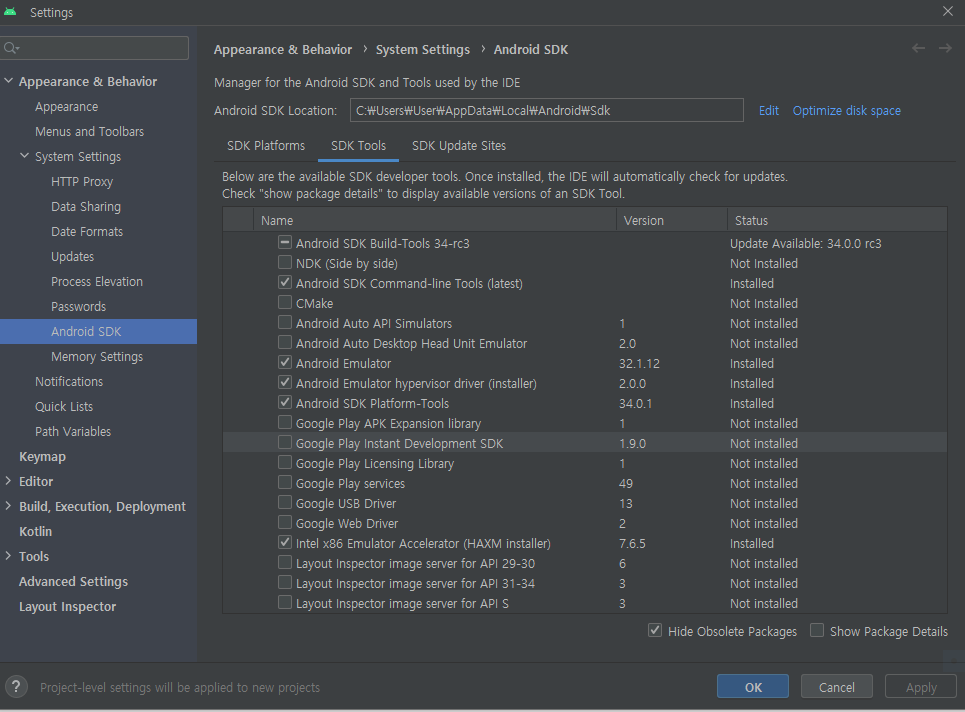This screenshot has width=965, height=712.
Task: Click the search magnifier icon
Action: coord(10,48)
